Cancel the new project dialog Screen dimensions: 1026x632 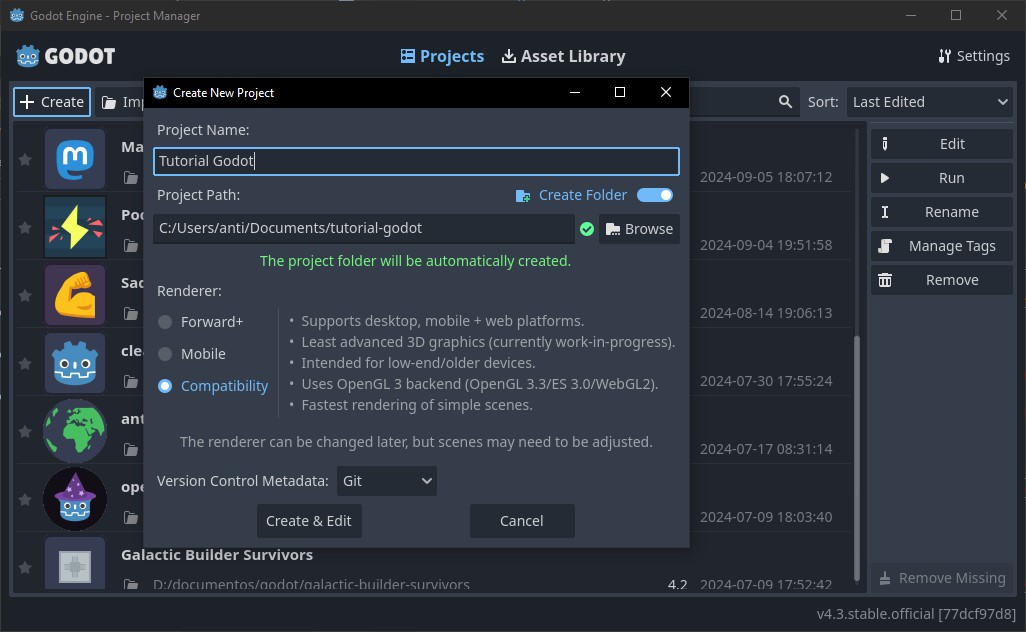pyautogui.click(x=521, y=520)
